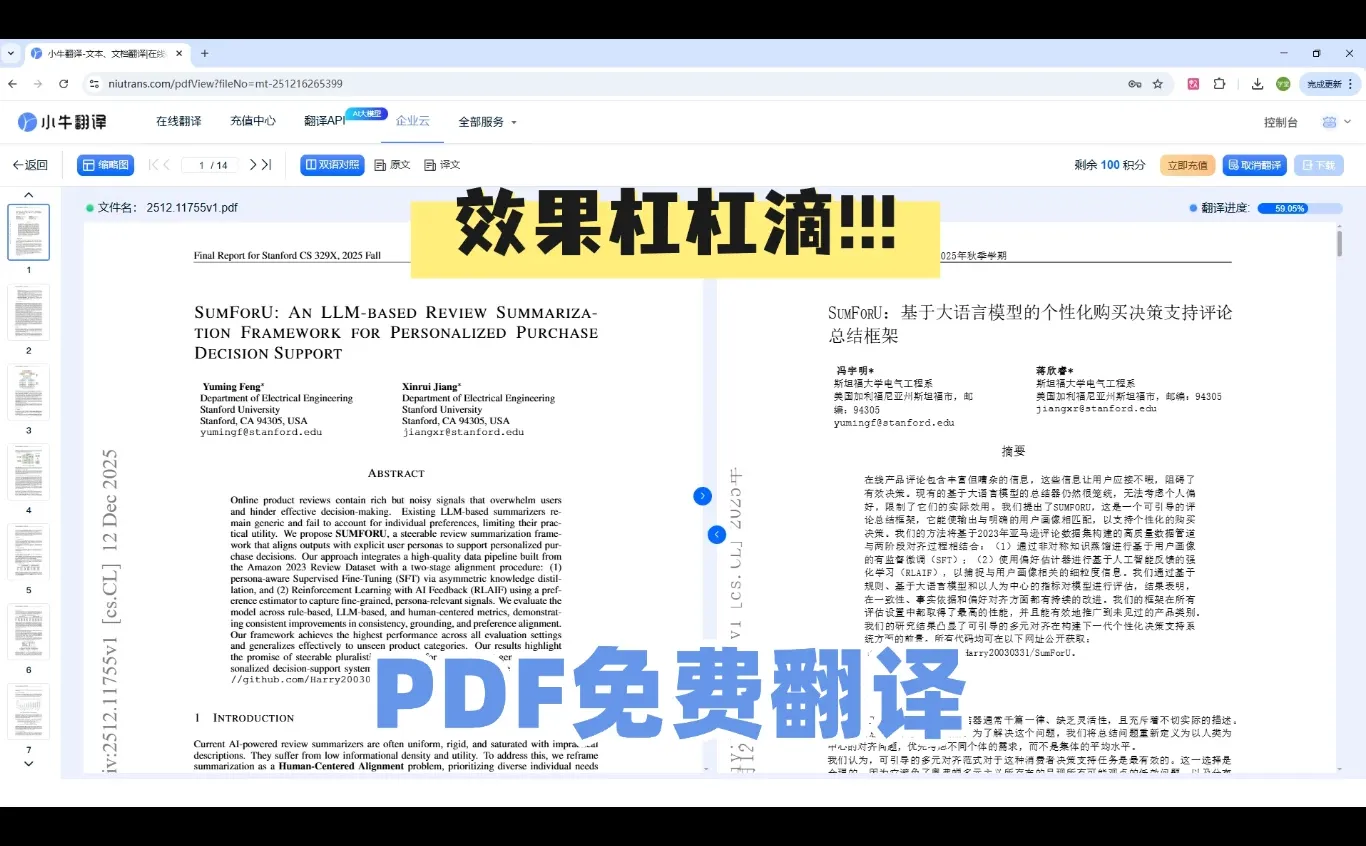This screenshot has height=846, width=1366.
Task: Toggle 双语对照 bilingual comparison mode
Action: click(x=331, y=164)
